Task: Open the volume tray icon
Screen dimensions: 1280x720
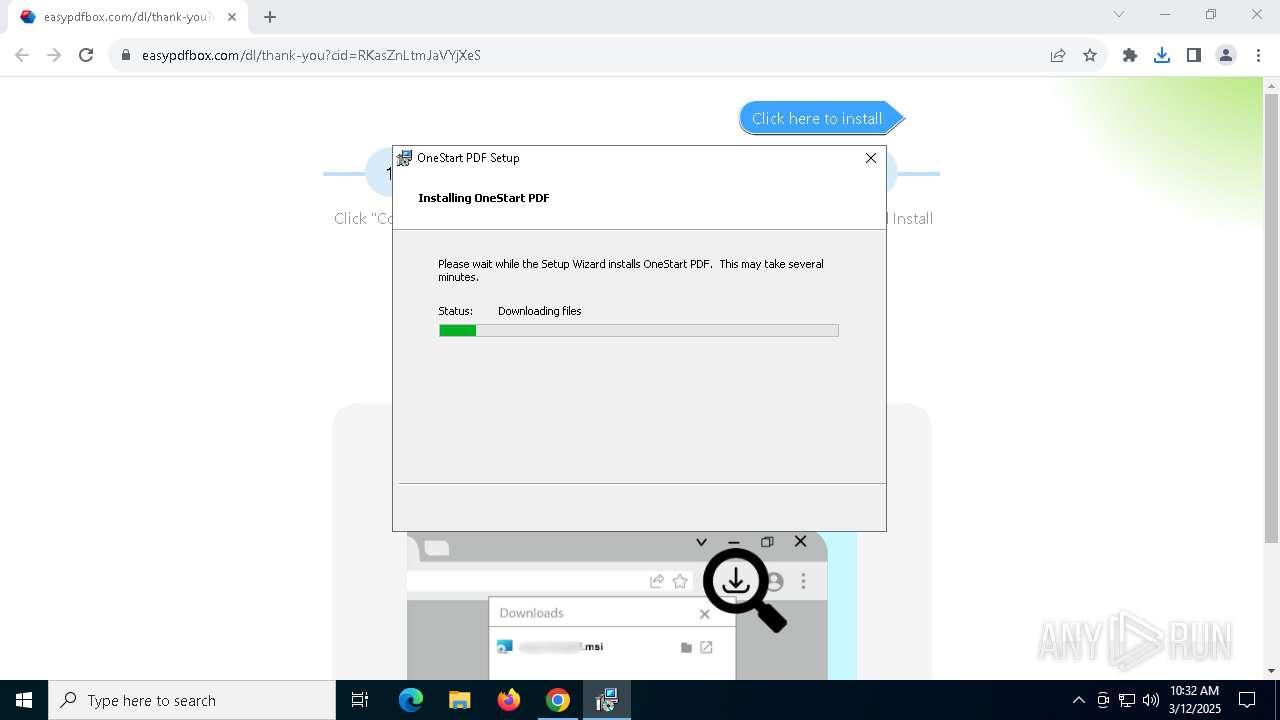Action: coord(1151,700)
